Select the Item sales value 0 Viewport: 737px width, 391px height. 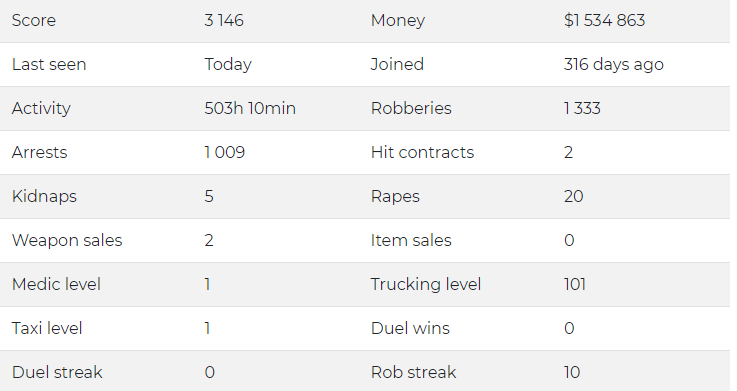coord(569,241)
